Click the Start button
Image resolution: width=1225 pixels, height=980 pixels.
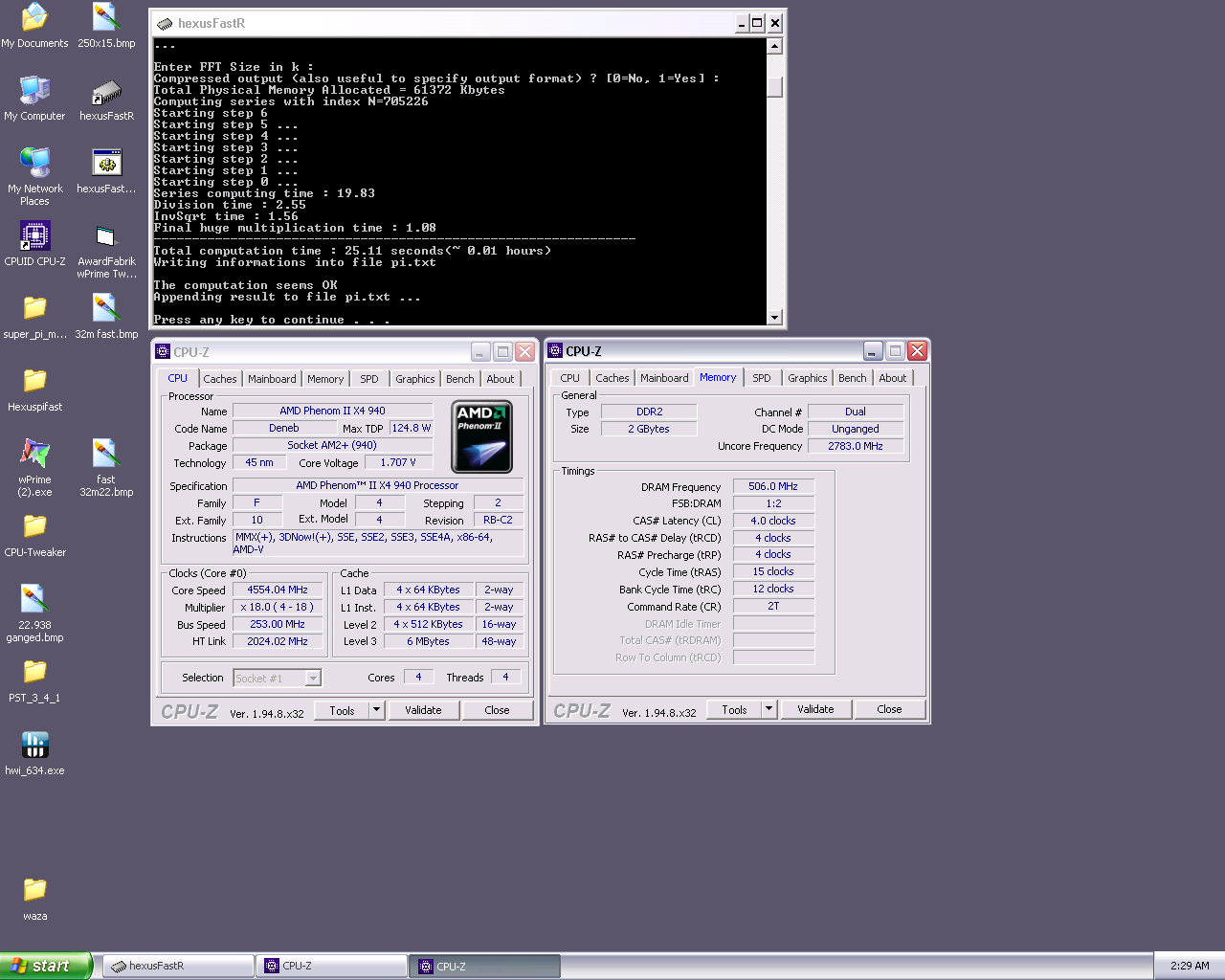pos(46,966)
